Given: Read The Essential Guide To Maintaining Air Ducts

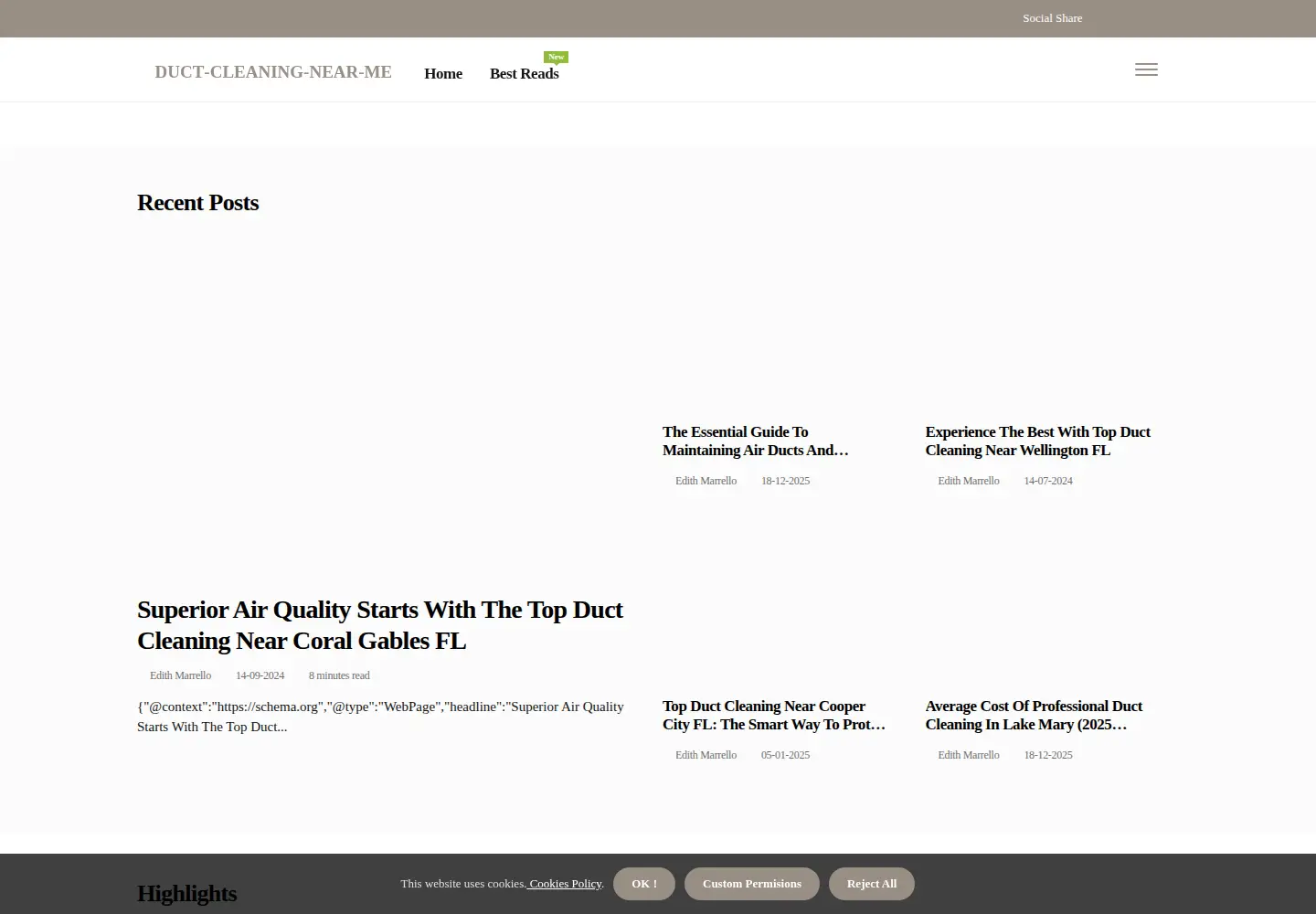Looking at the screenshot, I should pyautogui.click(x=756, y=441).
